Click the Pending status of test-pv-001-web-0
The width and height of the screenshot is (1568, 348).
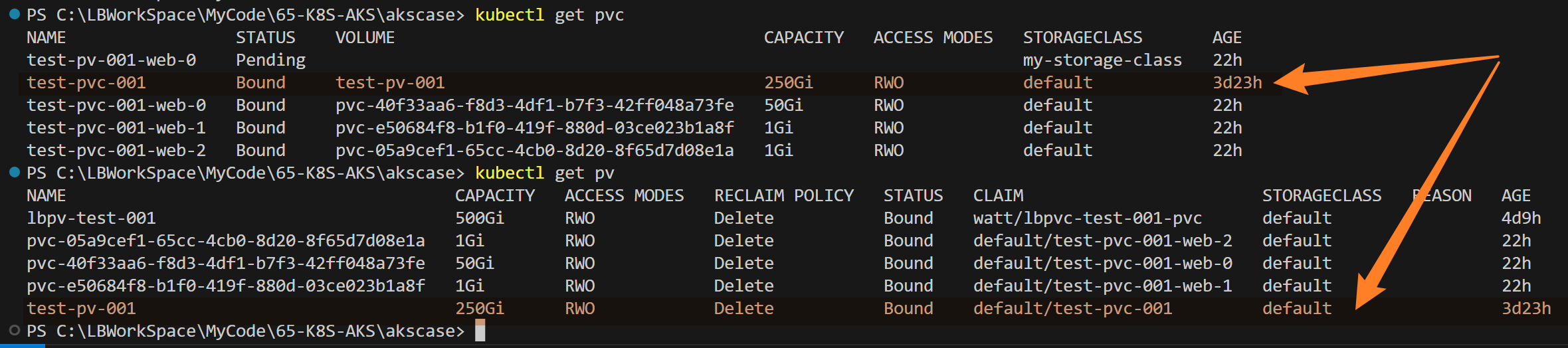click(x=270, y=60)
